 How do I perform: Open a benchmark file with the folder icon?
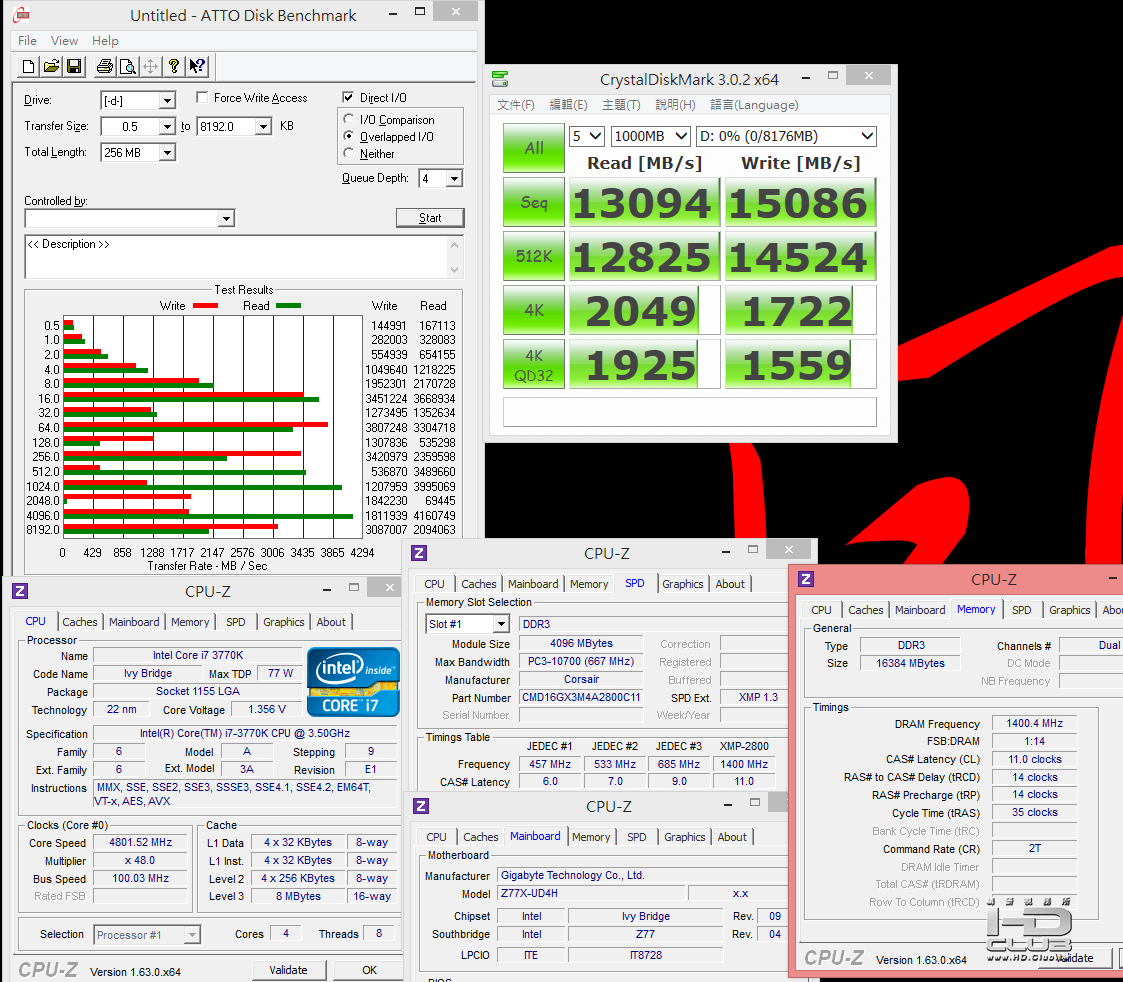click(51, 67)
